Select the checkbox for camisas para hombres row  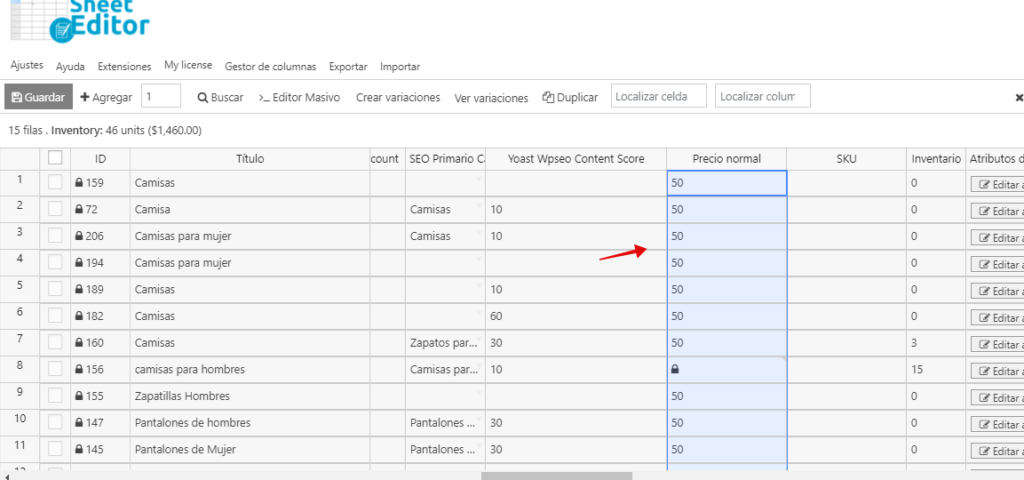(56, 369)
